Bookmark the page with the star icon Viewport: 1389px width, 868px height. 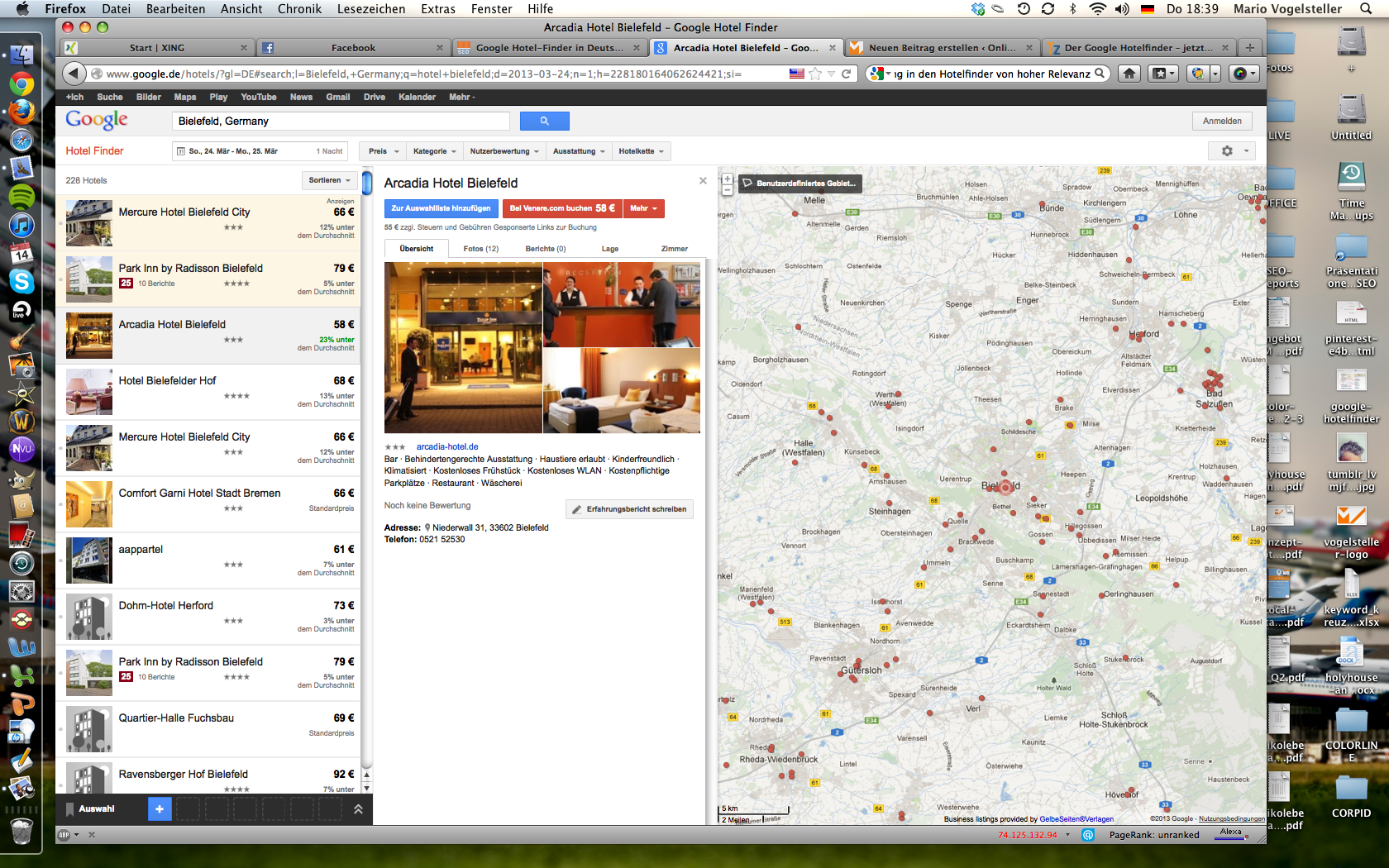pyautogui.click(x=815, y=74)
